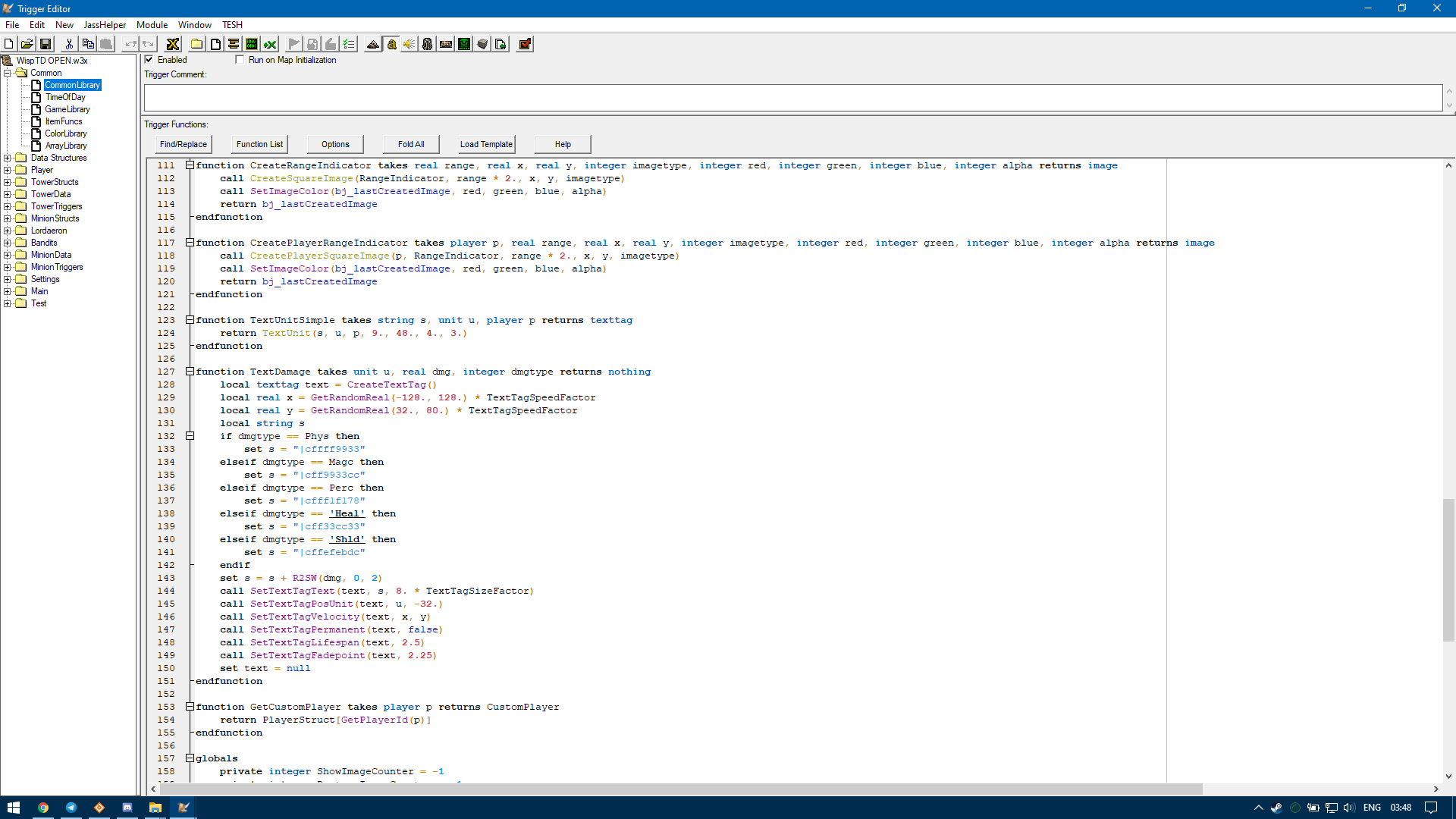This screenshot has width=1456, height=819.
Task: Expand the Settings folder node
Action: (x=8, y=279)
